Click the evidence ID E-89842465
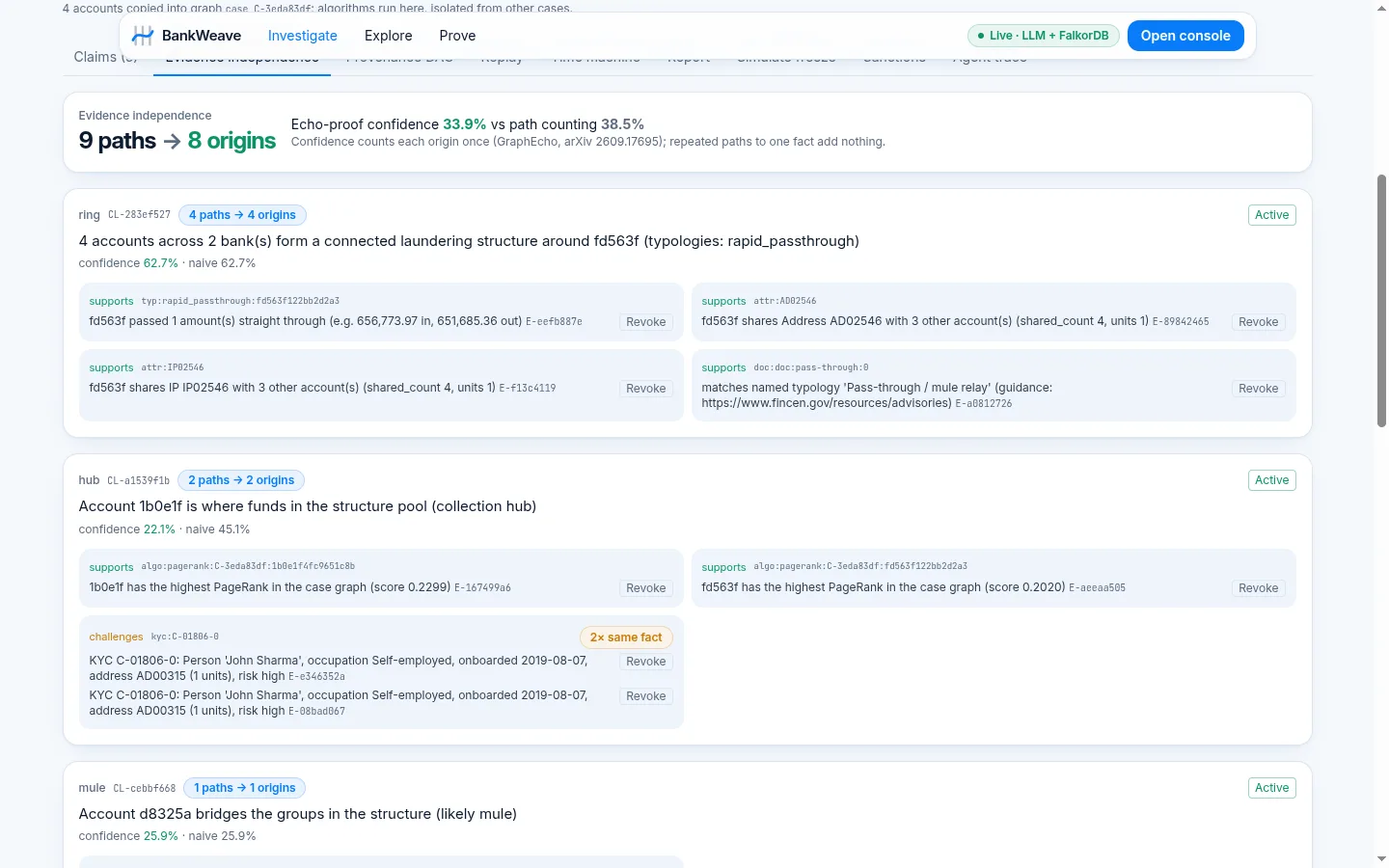This screenshot has height=868, width=1389. coord(1181,322)
